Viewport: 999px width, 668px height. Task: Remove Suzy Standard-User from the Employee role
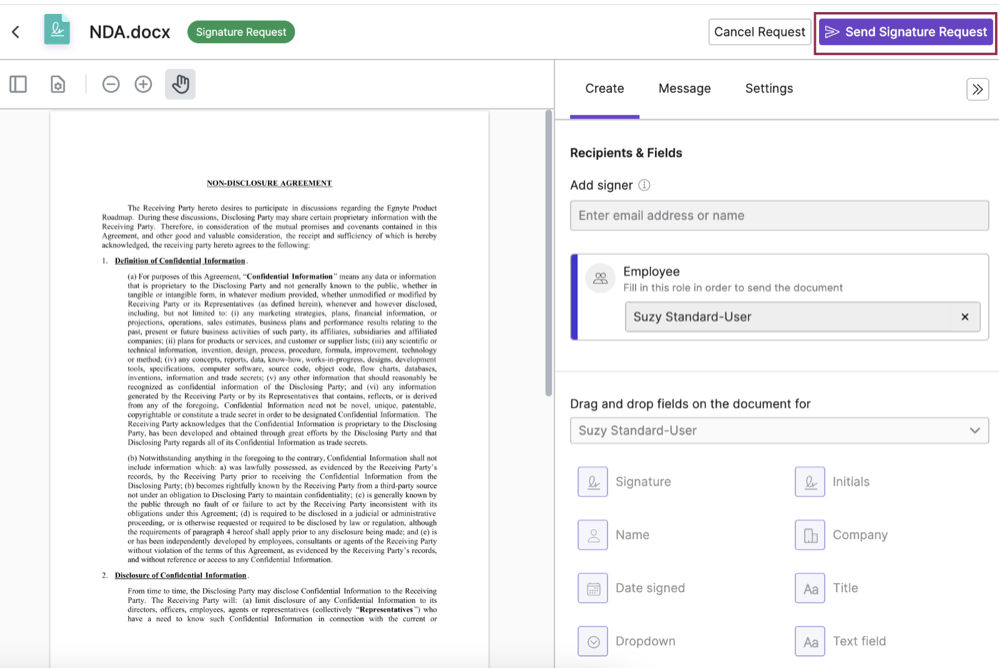click(964, 317)
